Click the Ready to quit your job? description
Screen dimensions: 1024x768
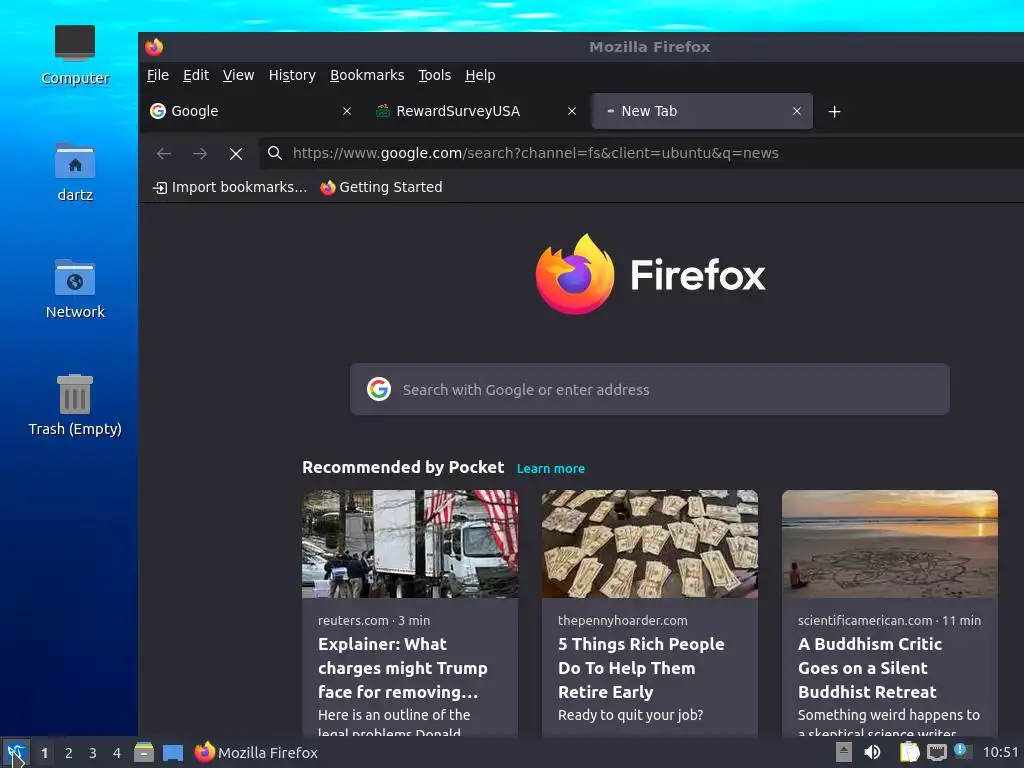630,715
